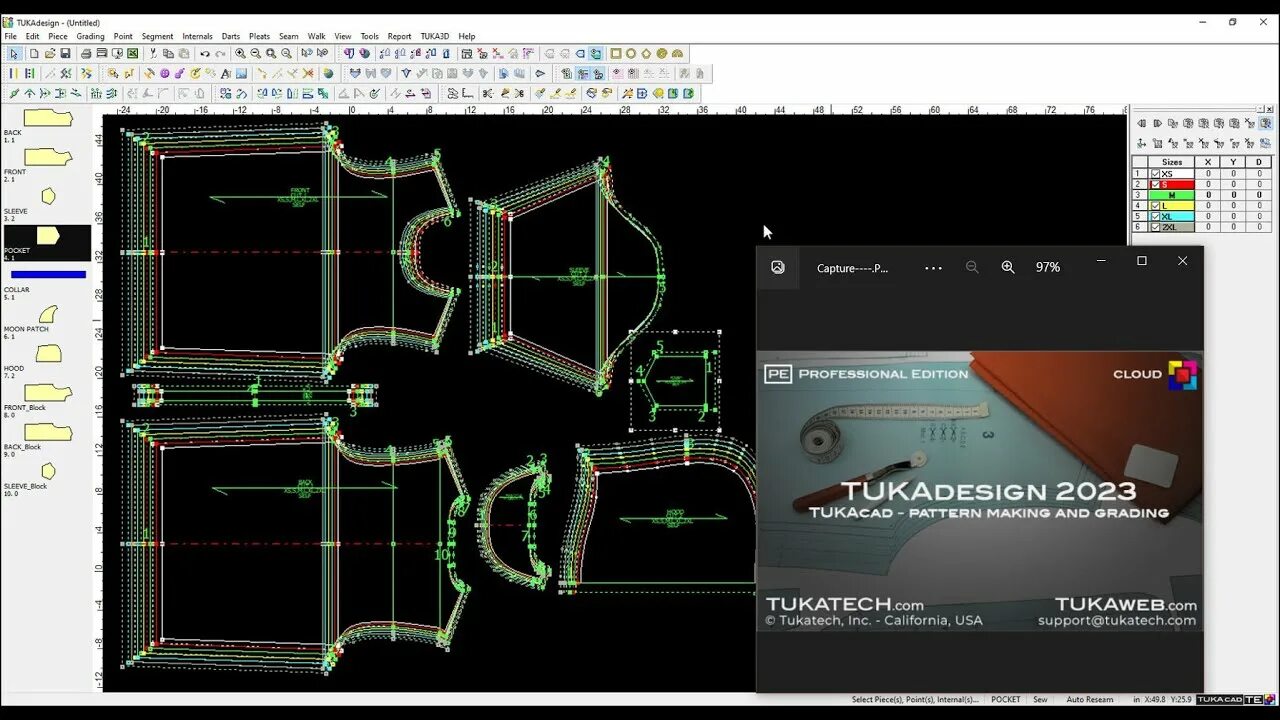Open the Darts menu
Image resolution: width=1280 pixels, height=720 pixels.
231,36
